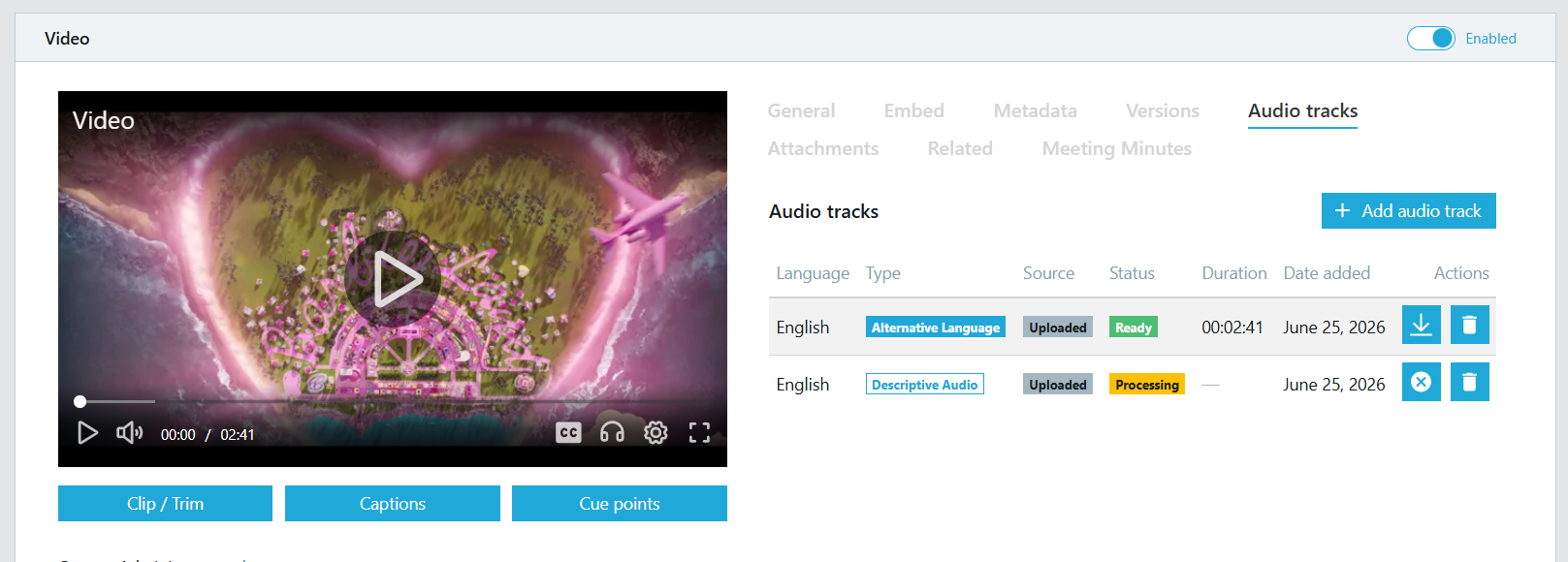Click the yellow Processing status badge
This screenshot has width=1568, height=562.
tap(1147, 385)
